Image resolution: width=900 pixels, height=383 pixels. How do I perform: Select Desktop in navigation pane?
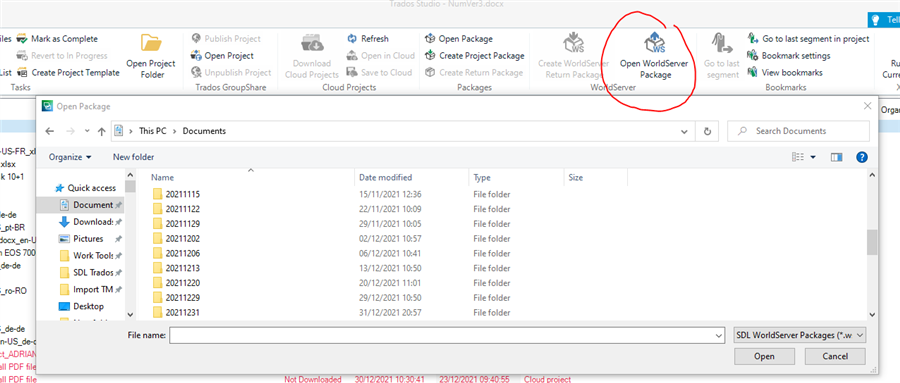click(82, 306)
